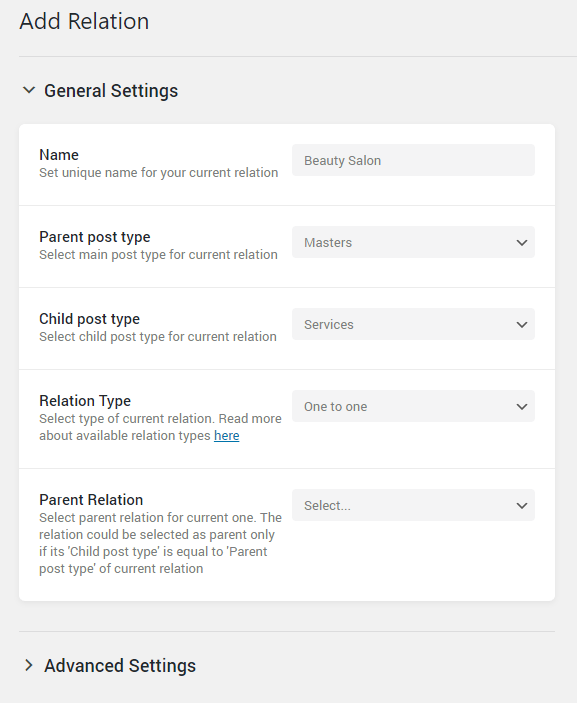The width and height of the screenshot is (577, 703).
Task: Click the chevron arrow beside Services
Action: pyautogui.click(x=522, y=325)
